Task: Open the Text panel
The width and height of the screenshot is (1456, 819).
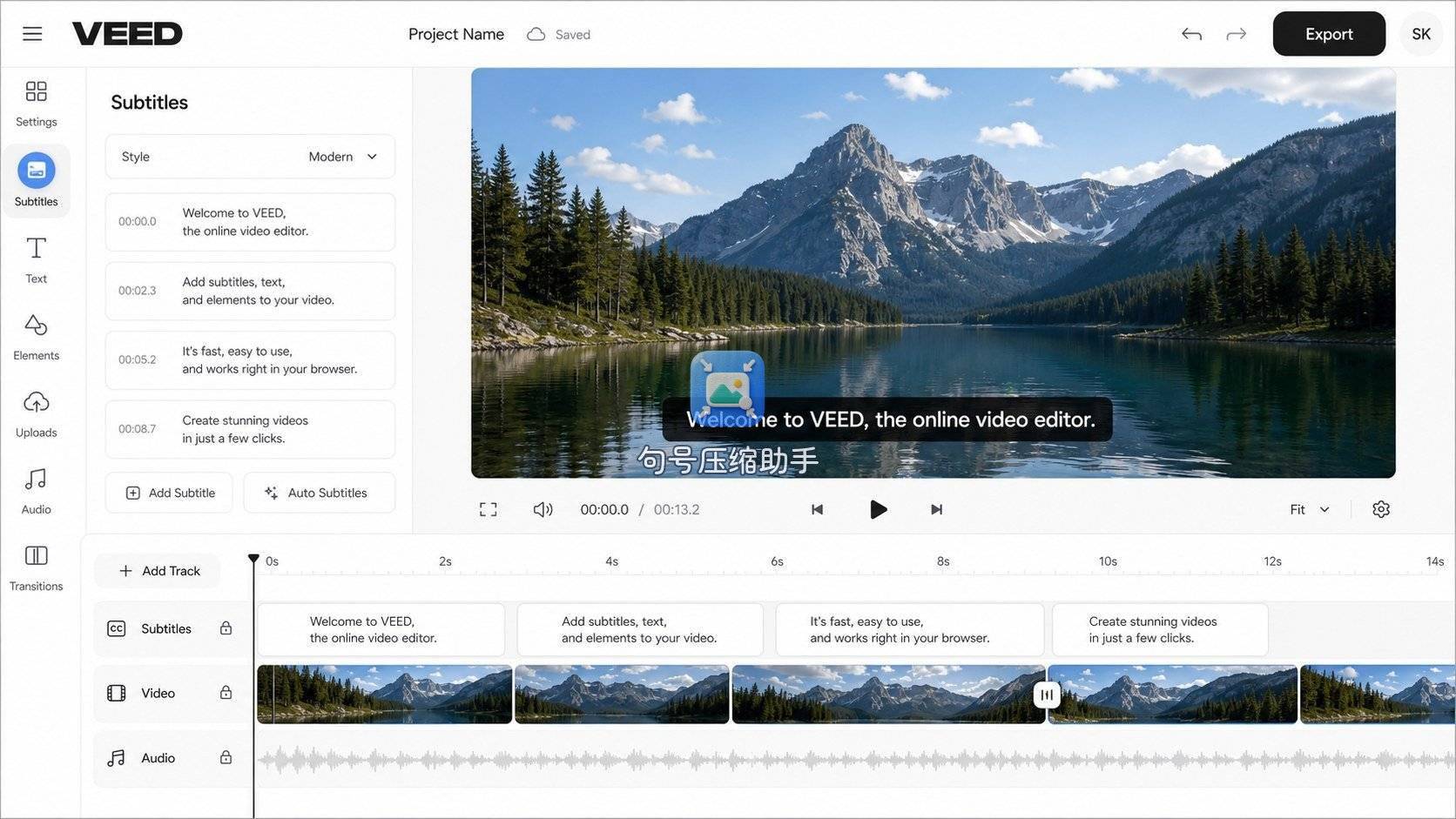Action: [36, 260]
